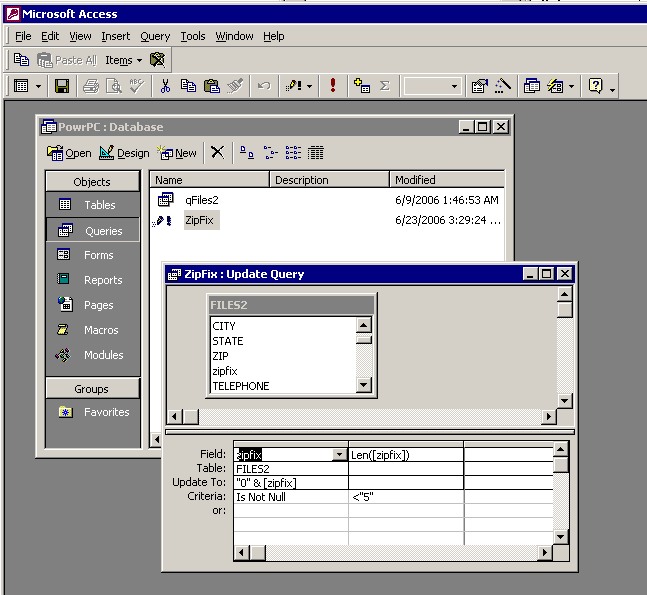
Task: Open the Window menu
Action: pos(234,36)
